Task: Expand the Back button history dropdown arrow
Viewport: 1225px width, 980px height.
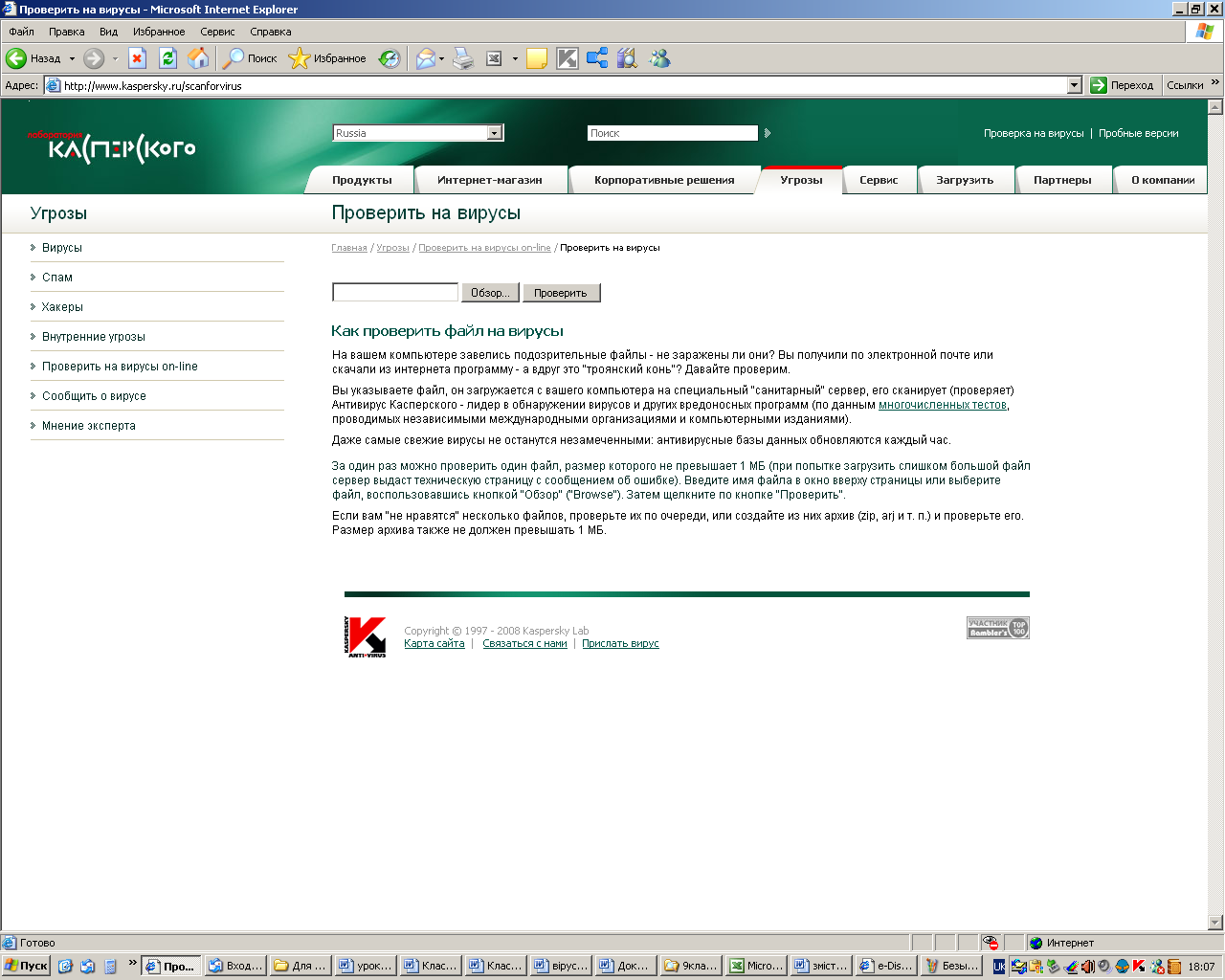Action: tap(72, 58)
